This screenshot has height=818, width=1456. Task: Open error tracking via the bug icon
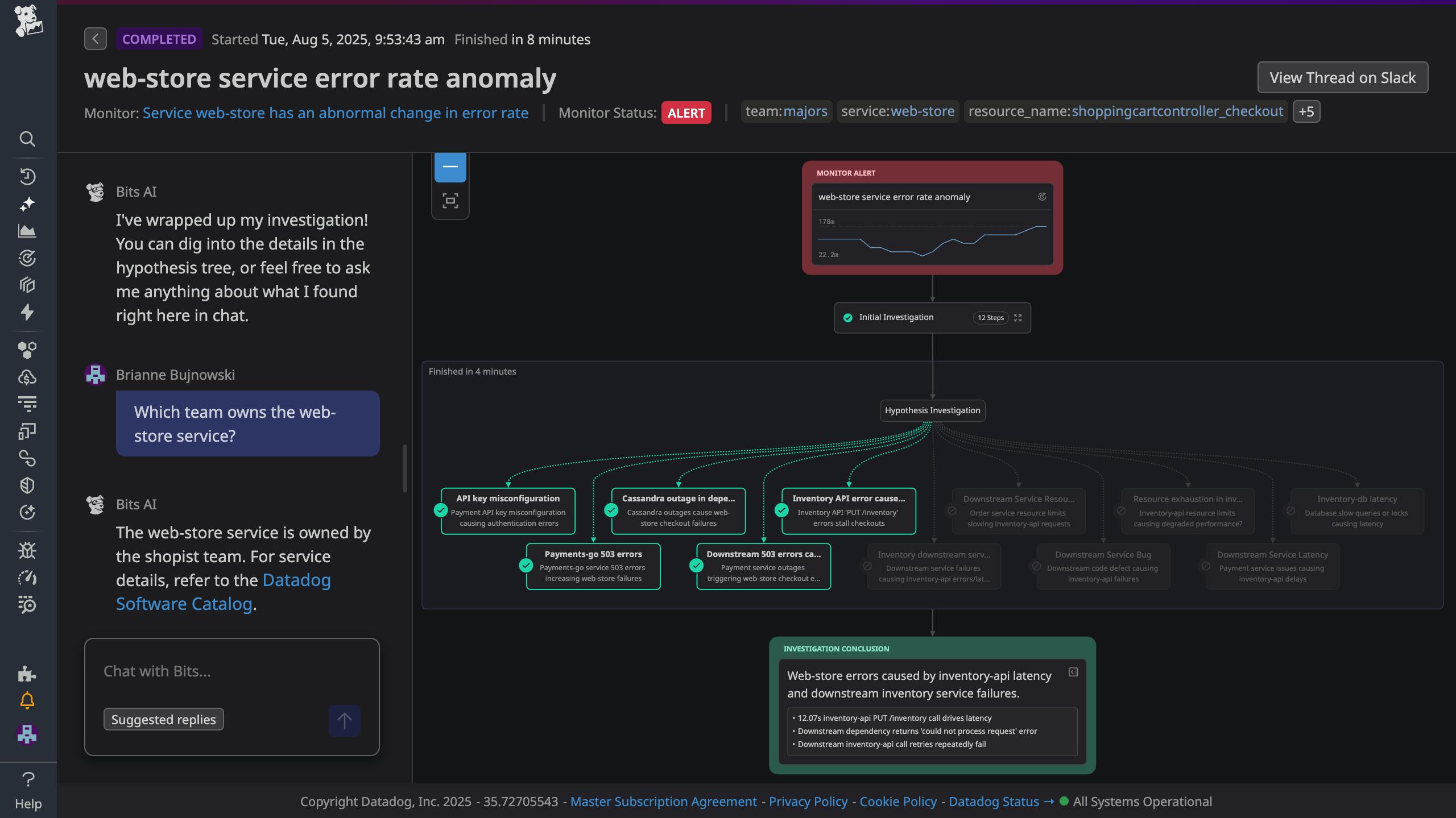(27, 550)
